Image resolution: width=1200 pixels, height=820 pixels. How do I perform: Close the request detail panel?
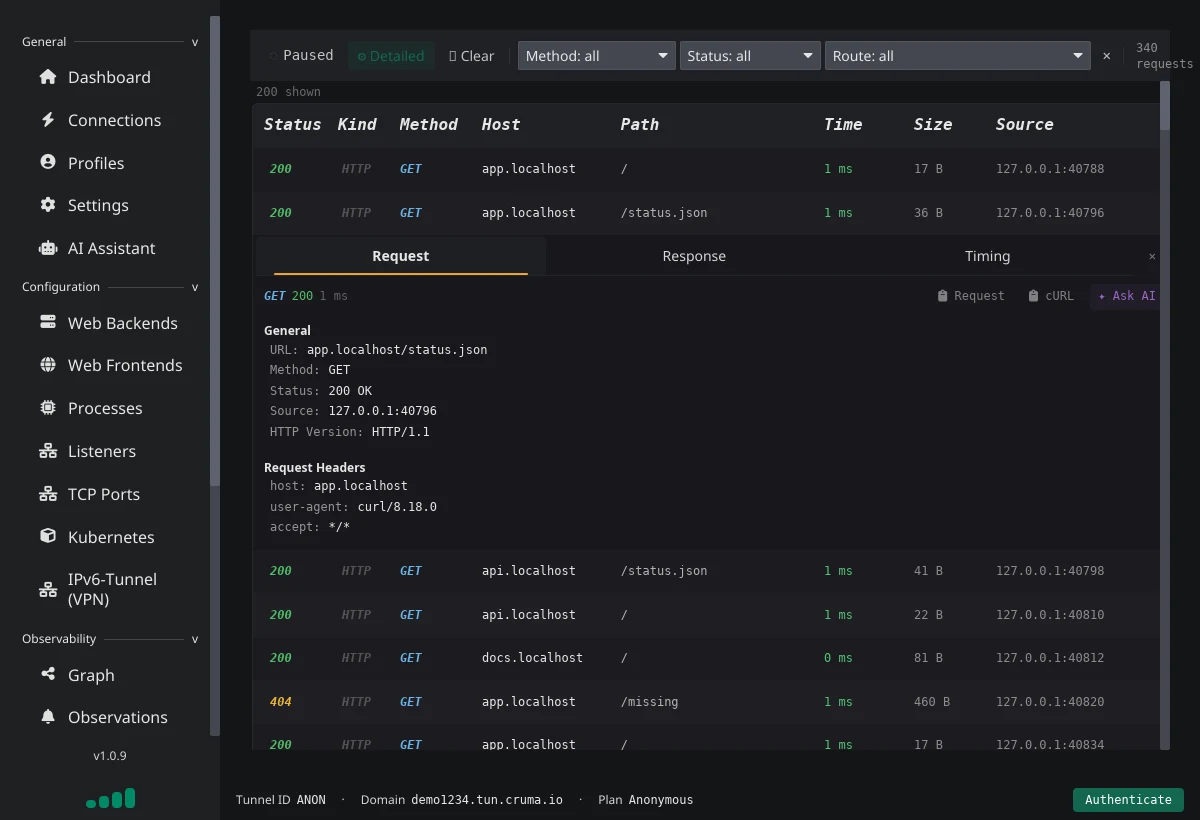(x=1152, y=257)
